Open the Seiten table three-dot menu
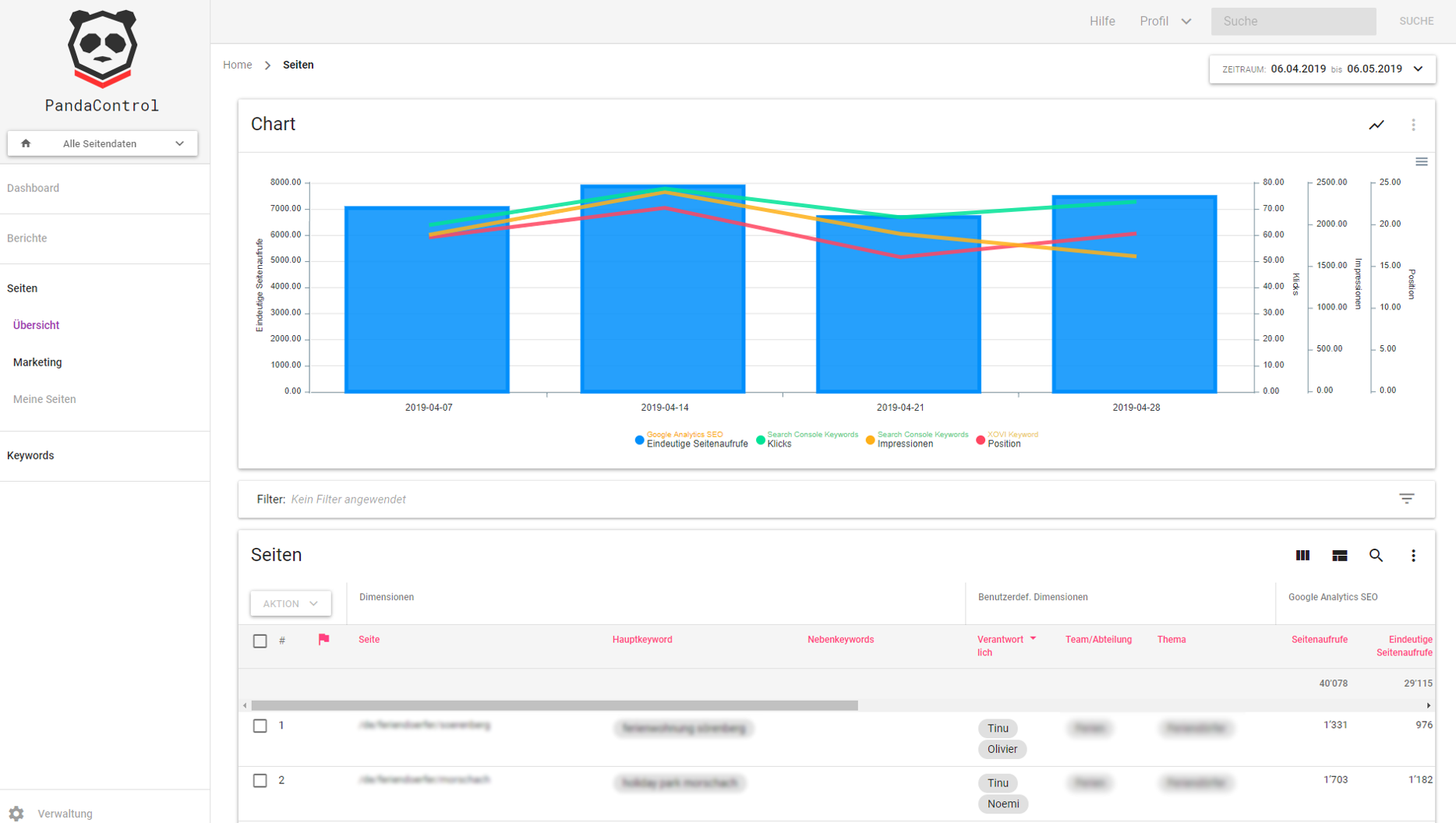Screen dimensions: 1456x823 [x=1413, y=555]
